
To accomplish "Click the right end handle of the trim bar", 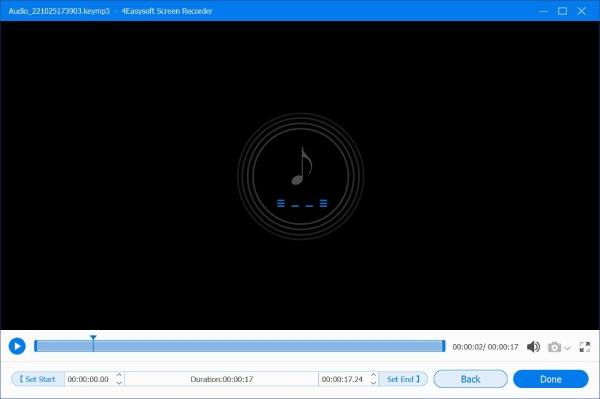I will click(443, 346).
